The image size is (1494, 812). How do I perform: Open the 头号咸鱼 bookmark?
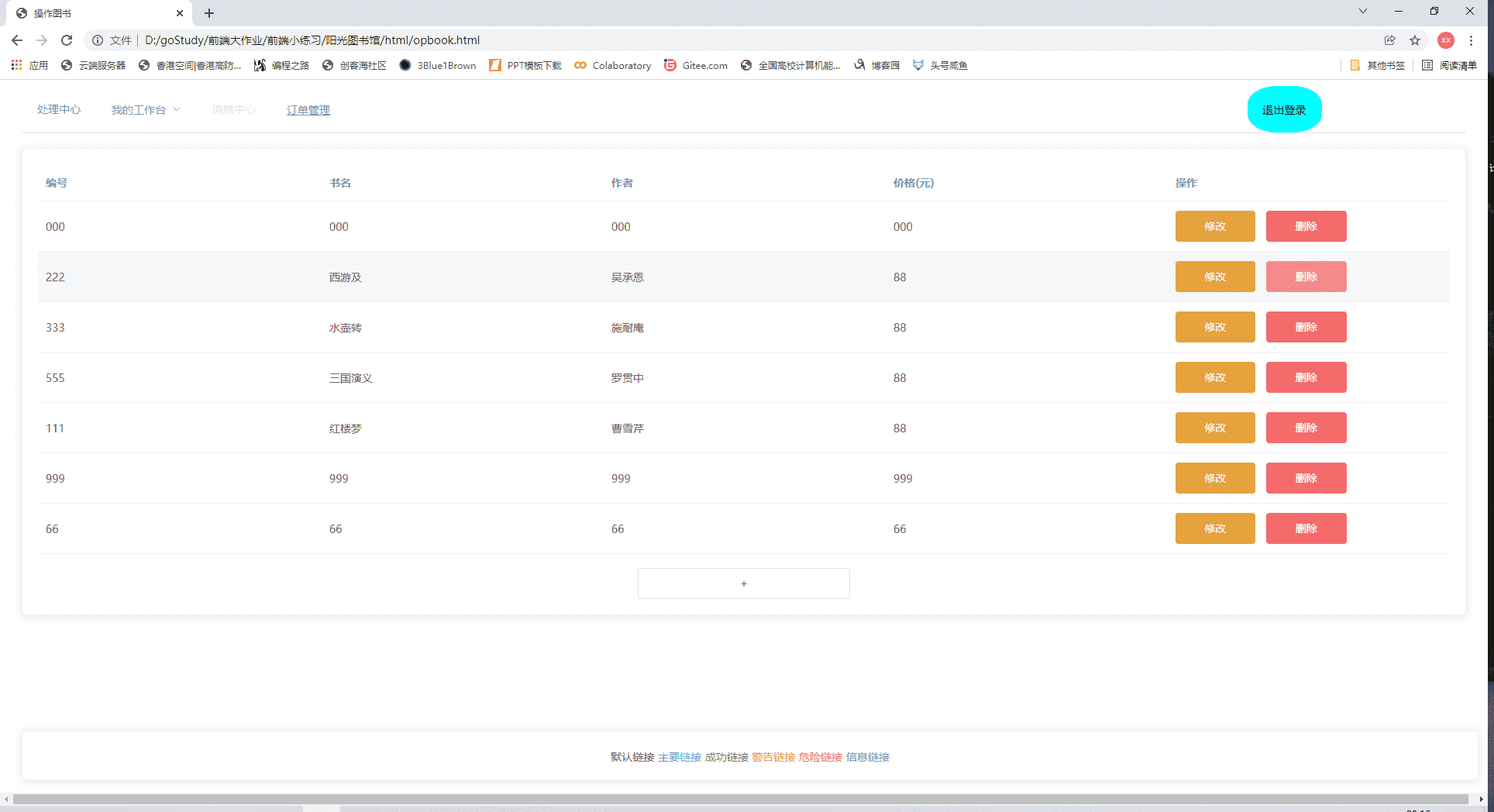[940, 65]
